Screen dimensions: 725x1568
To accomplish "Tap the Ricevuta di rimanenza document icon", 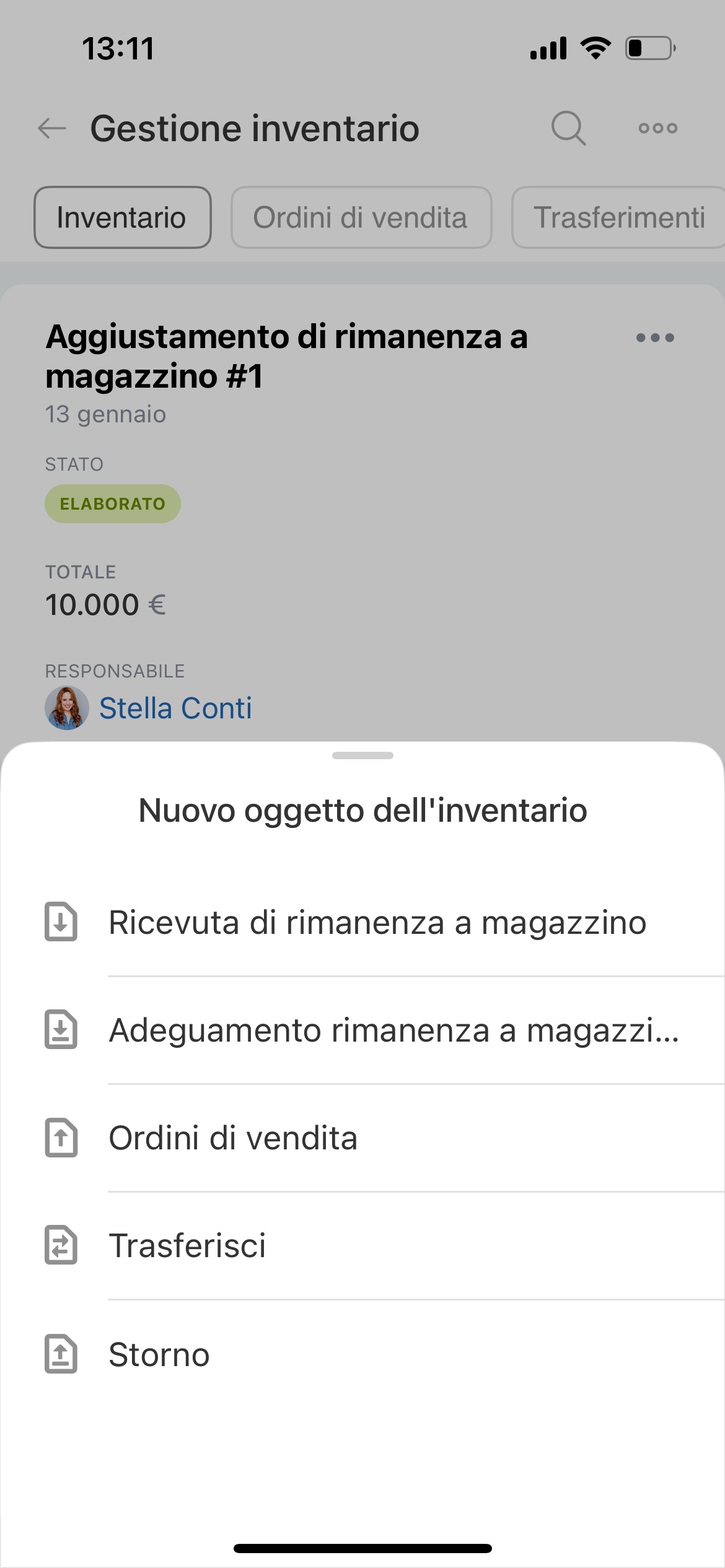I will 61,922.
